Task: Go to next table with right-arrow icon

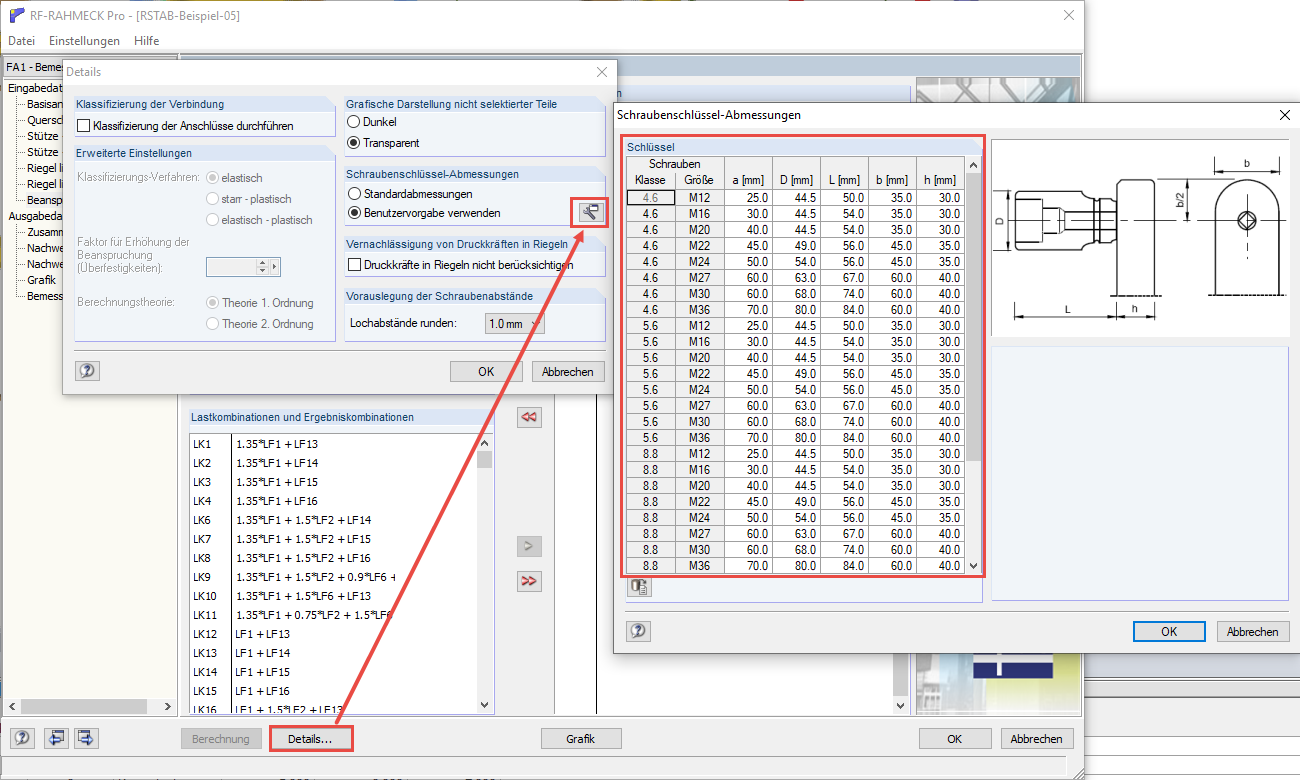Action: click(86, 738)
